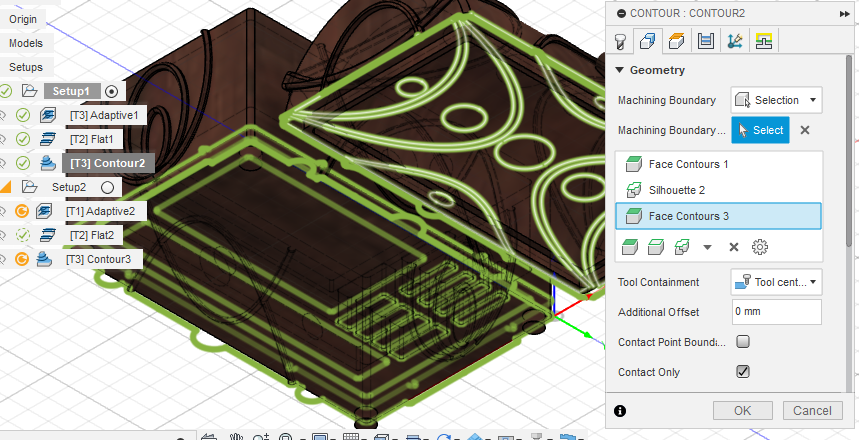859x440 pixels.
Task: Click the Contour2 operation type icon
Action: (x=48, y=163)
